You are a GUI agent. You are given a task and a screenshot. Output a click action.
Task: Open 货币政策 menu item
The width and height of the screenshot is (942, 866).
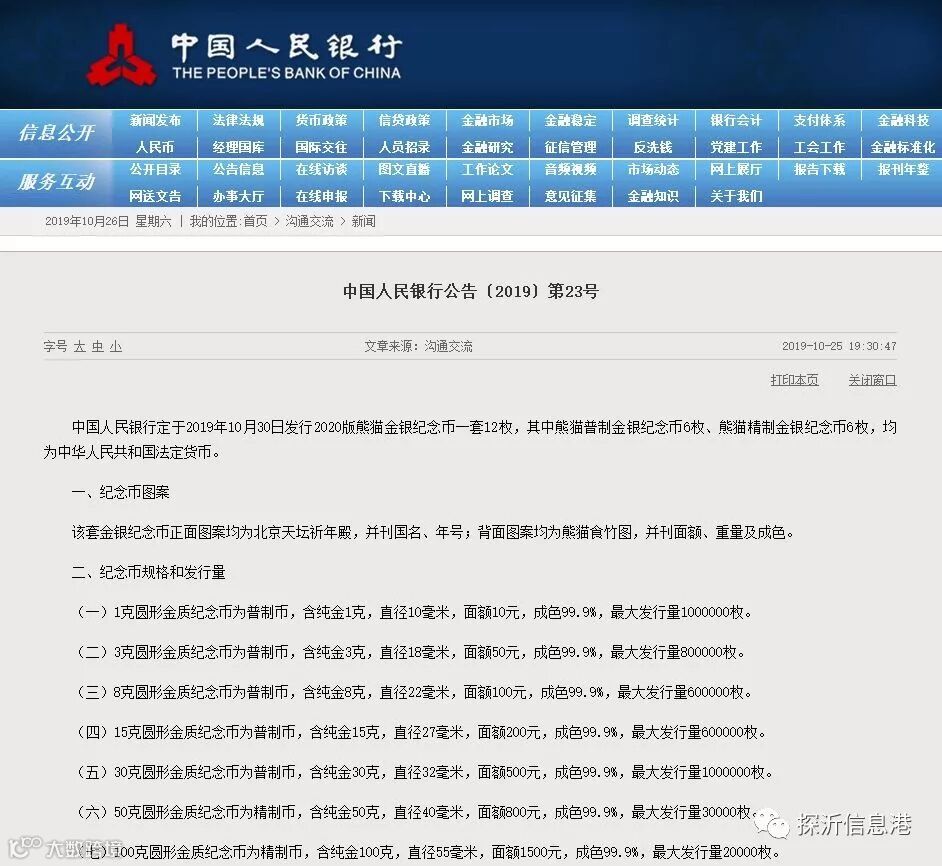click(321, 120)
